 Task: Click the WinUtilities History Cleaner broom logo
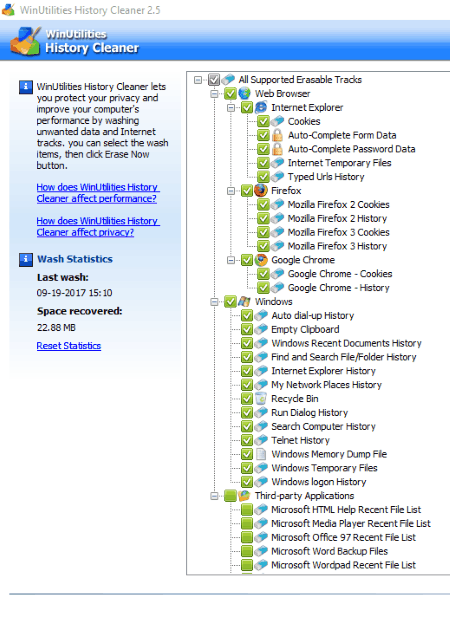[25, 41]
